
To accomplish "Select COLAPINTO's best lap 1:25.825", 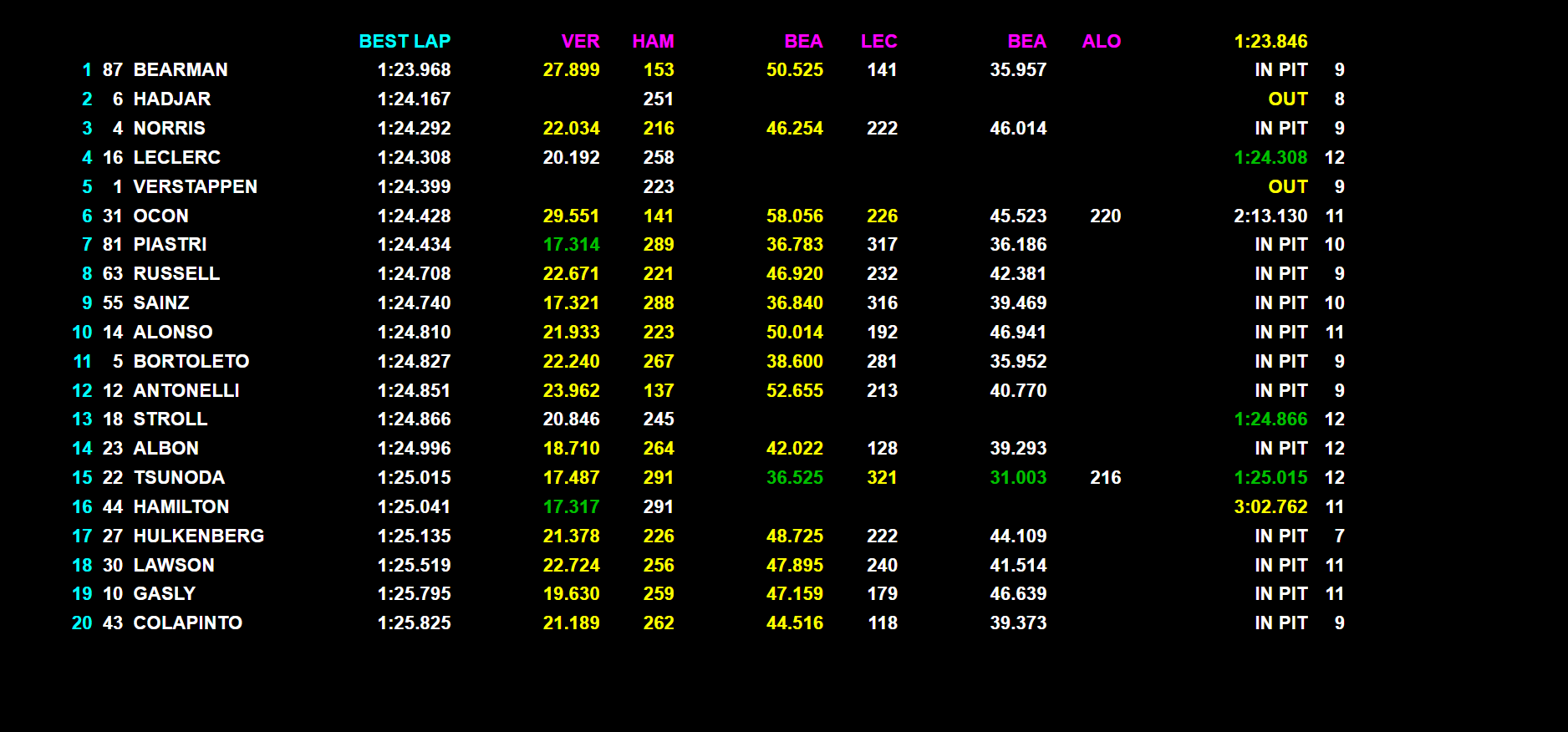I will (414, 623).
